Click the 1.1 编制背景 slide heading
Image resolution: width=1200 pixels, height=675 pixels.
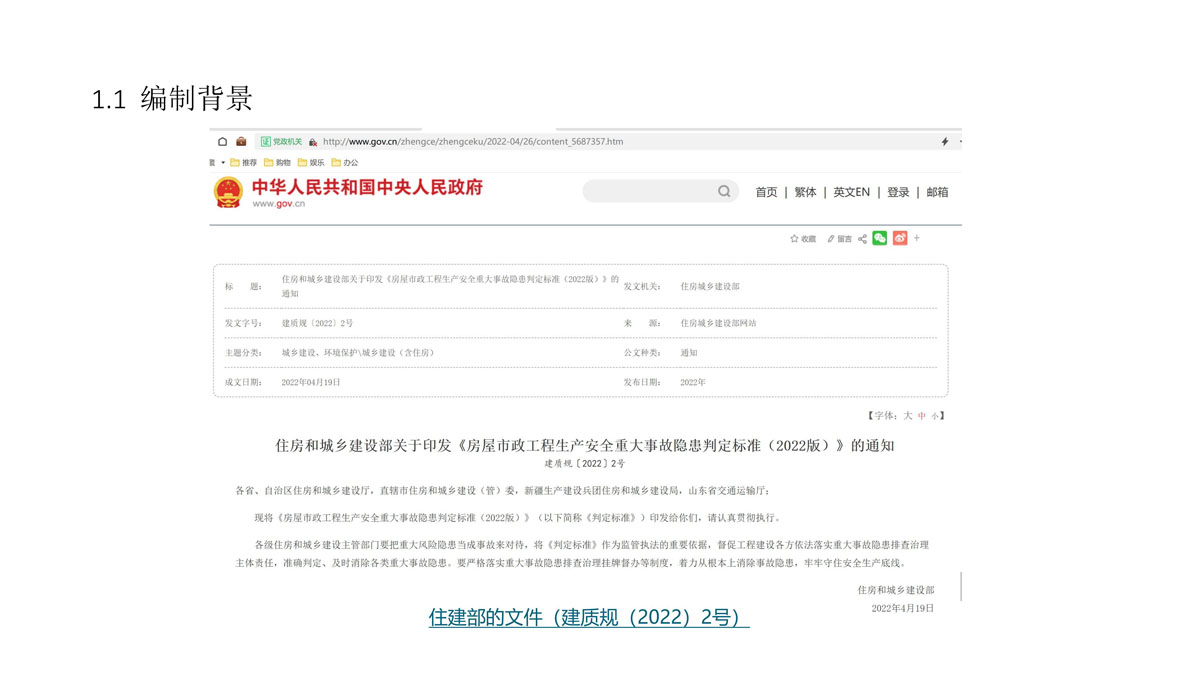tap(172, 99)
